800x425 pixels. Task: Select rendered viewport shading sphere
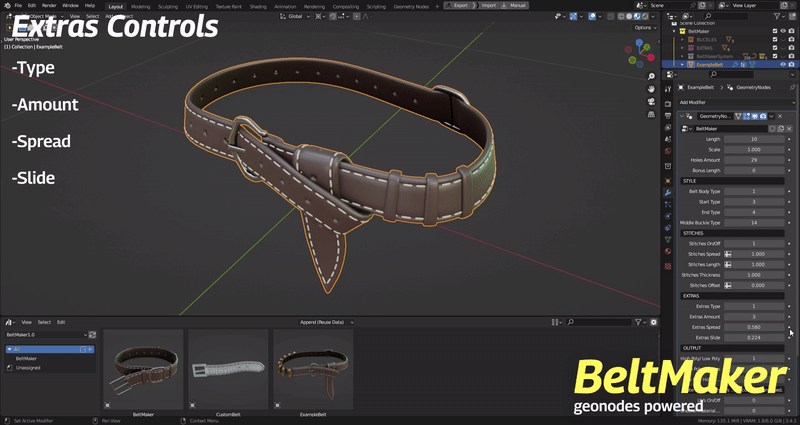(x=645, y=16)
